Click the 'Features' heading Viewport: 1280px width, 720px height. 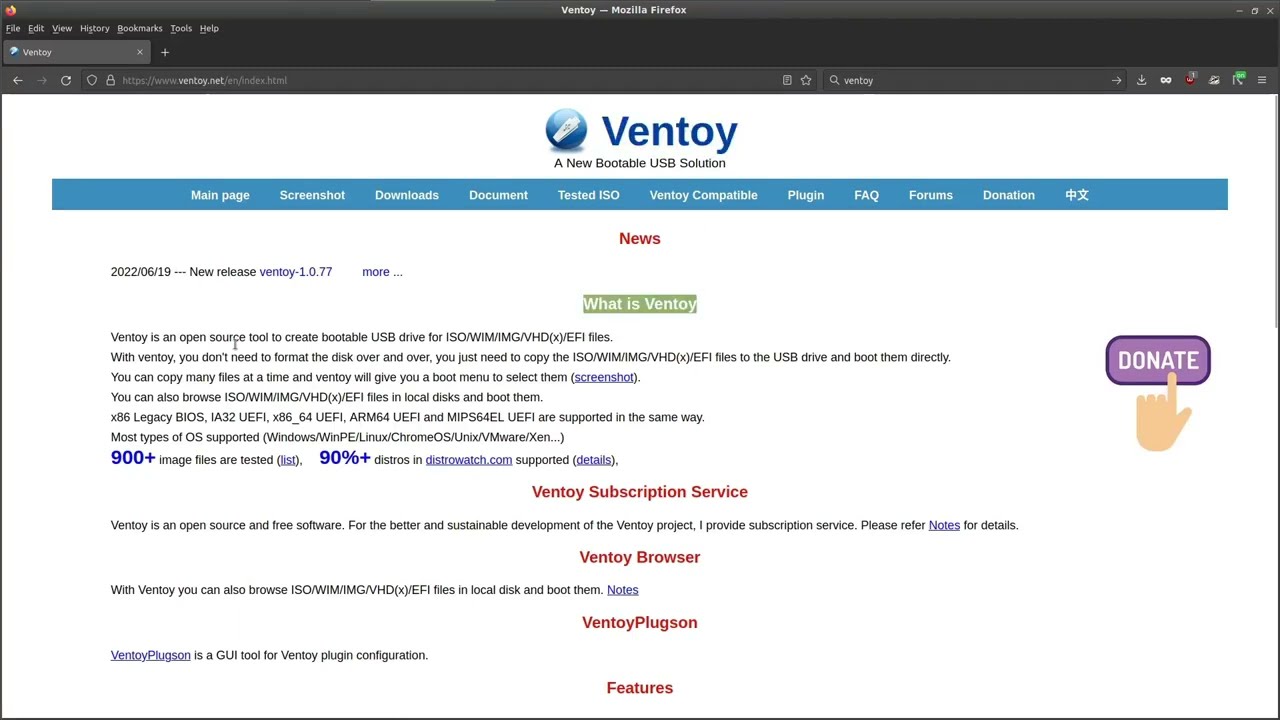point(640,688)
